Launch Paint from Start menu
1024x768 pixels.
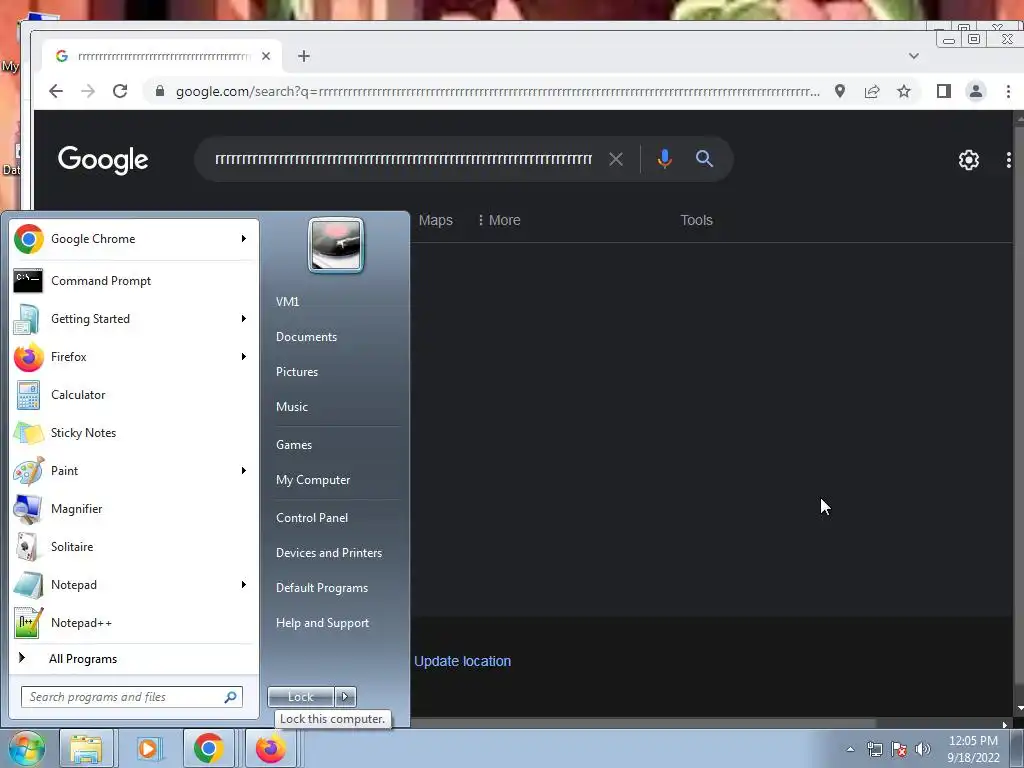(x=133, y=471)
